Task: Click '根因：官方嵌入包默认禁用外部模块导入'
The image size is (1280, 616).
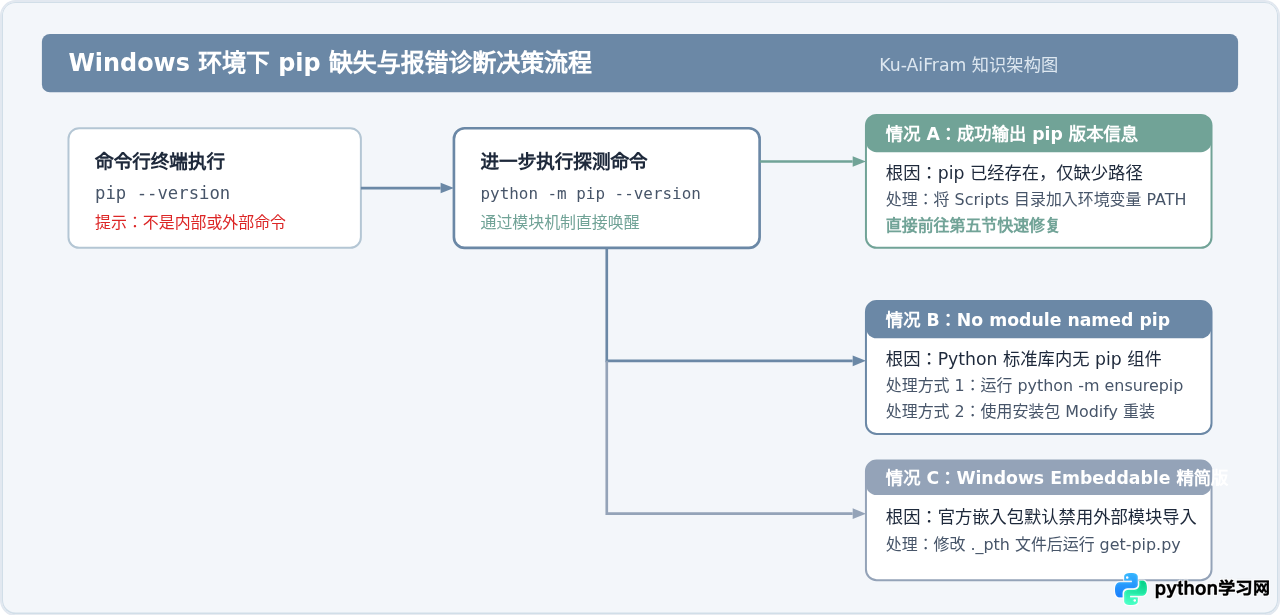Action: tap(1041, 517)
